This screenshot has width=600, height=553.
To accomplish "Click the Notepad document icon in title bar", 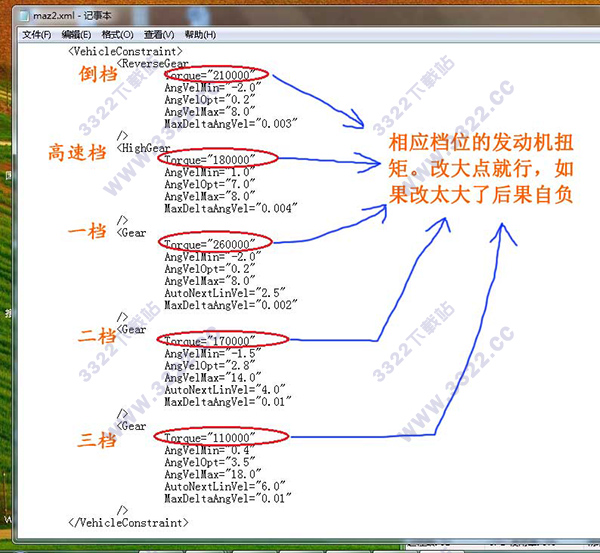I will click(24, 15).
